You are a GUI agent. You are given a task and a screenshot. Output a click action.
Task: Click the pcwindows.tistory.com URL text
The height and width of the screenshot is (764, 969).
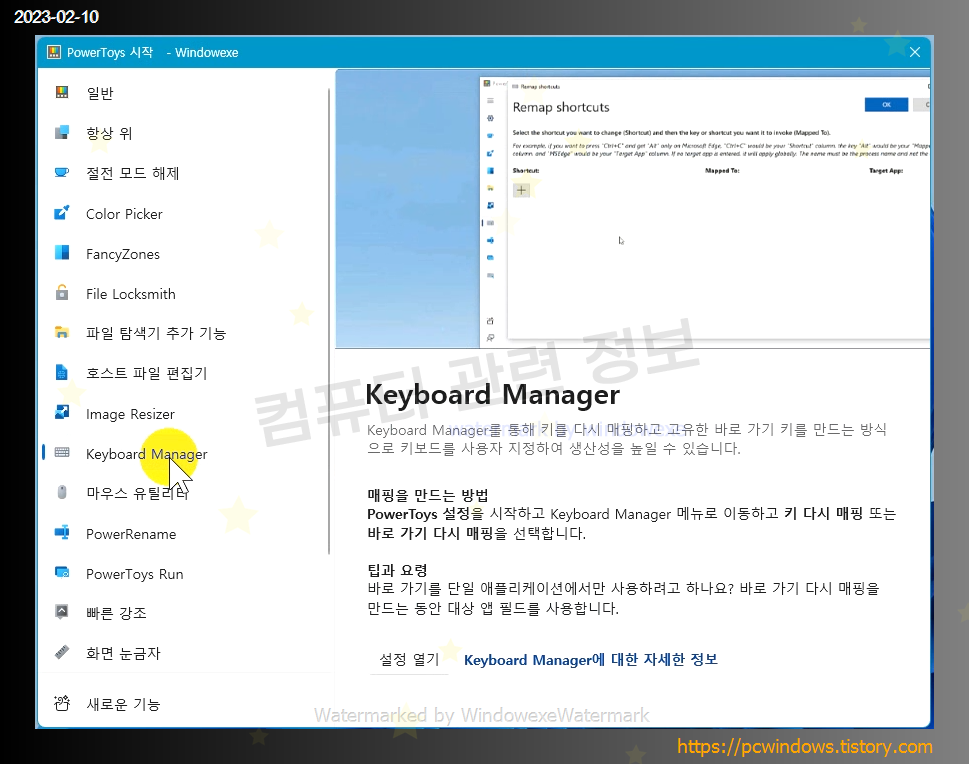(805, 747)
